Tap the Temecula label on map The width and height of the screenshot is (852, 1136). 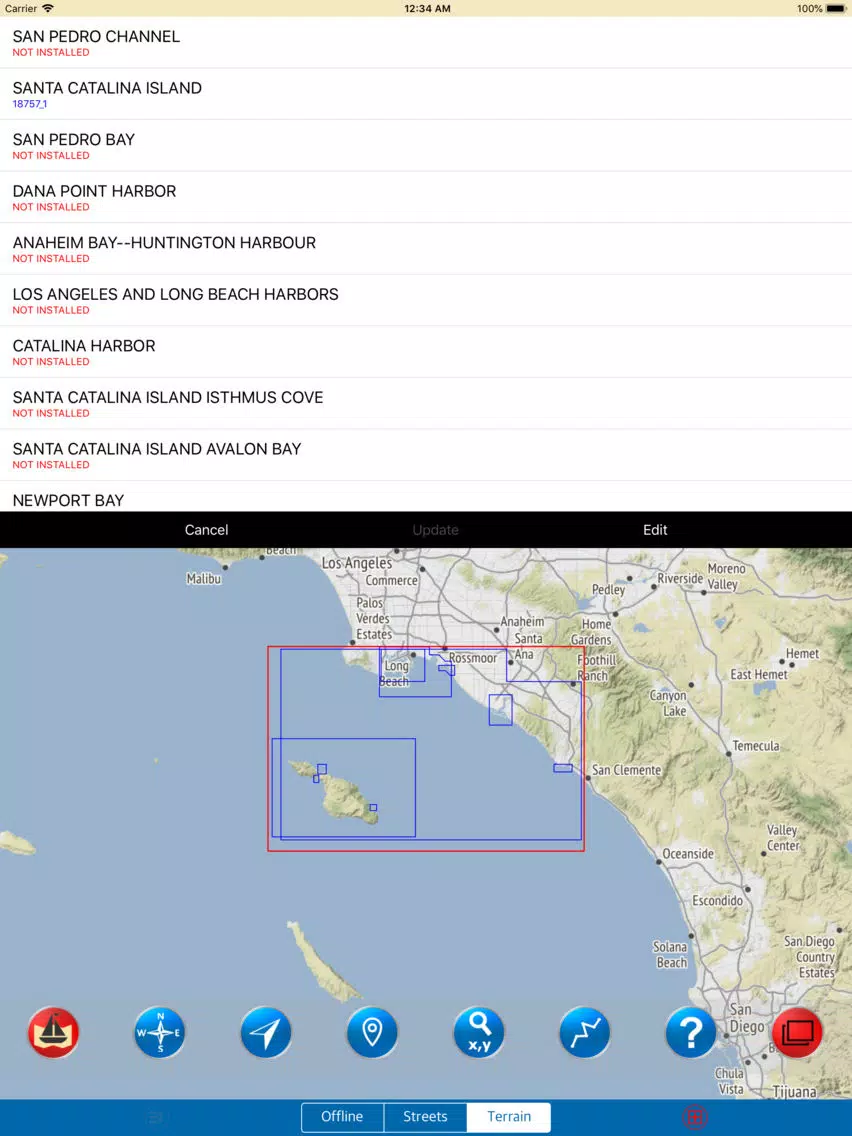tap(756, 746)
